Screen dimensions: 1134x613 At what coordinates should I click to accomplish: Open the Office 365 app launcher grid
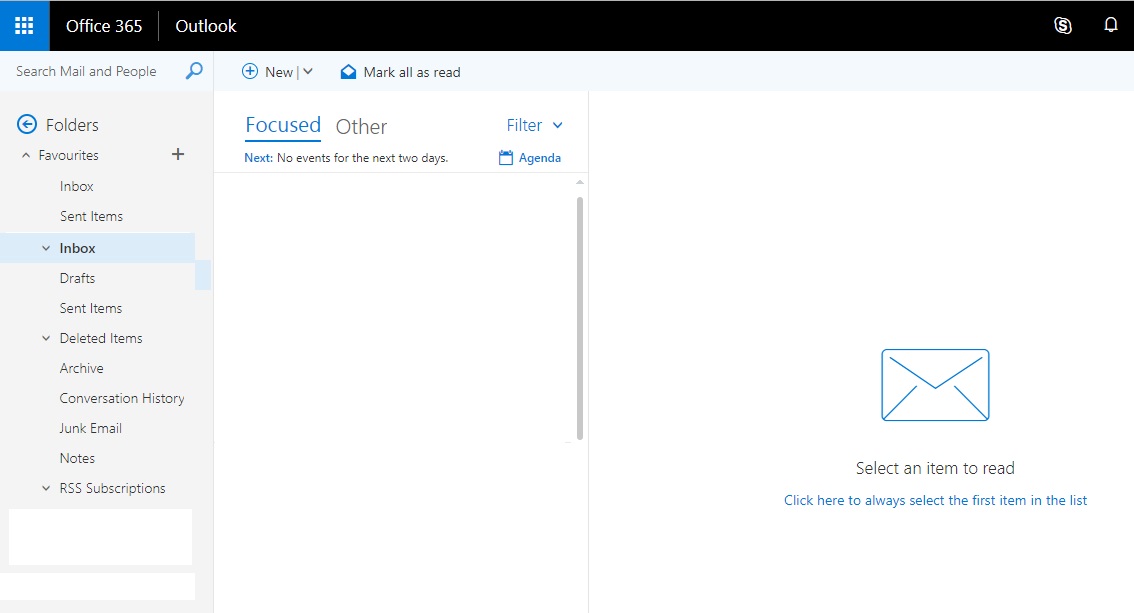24,26
